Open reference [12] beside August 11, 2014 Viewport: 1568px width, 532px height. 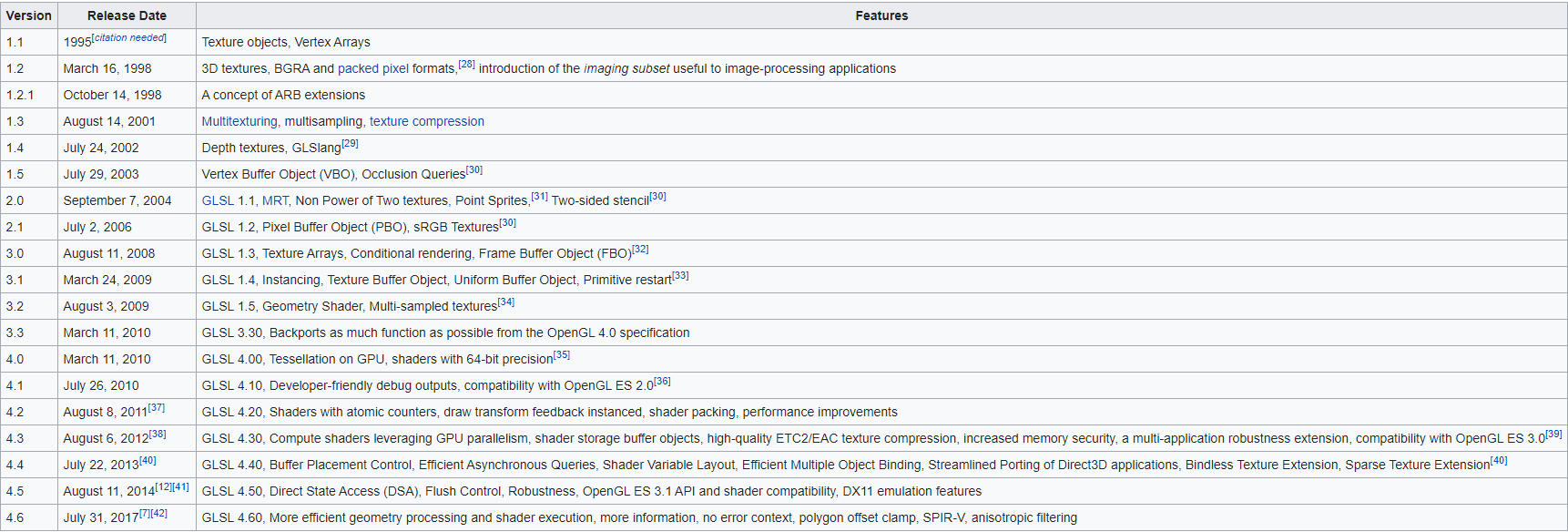(164, 487)
